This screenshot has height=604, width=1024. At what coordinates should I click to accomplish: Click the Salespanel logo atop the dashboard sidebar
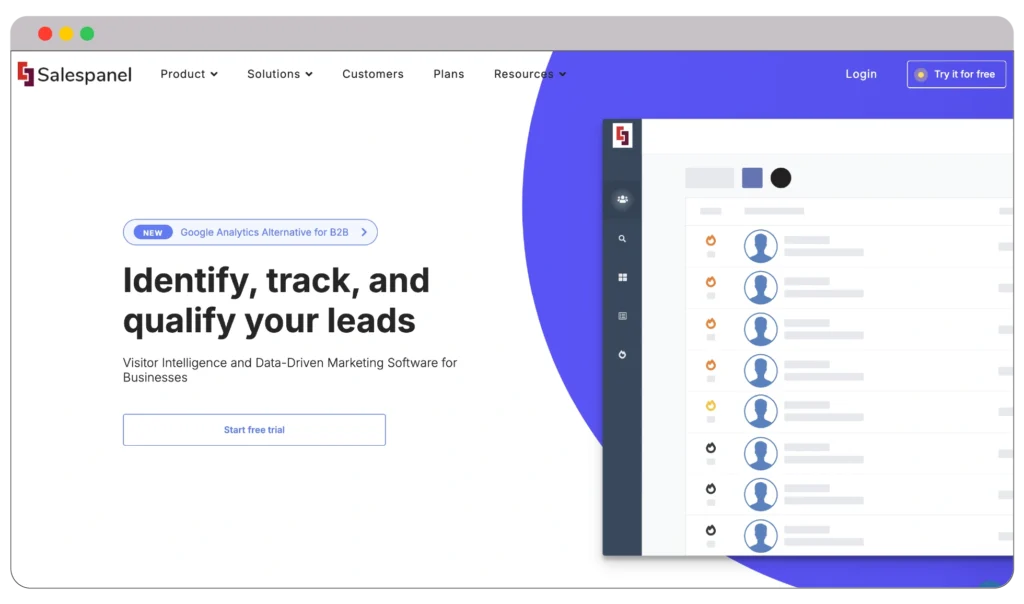click(x=622, y=135)
